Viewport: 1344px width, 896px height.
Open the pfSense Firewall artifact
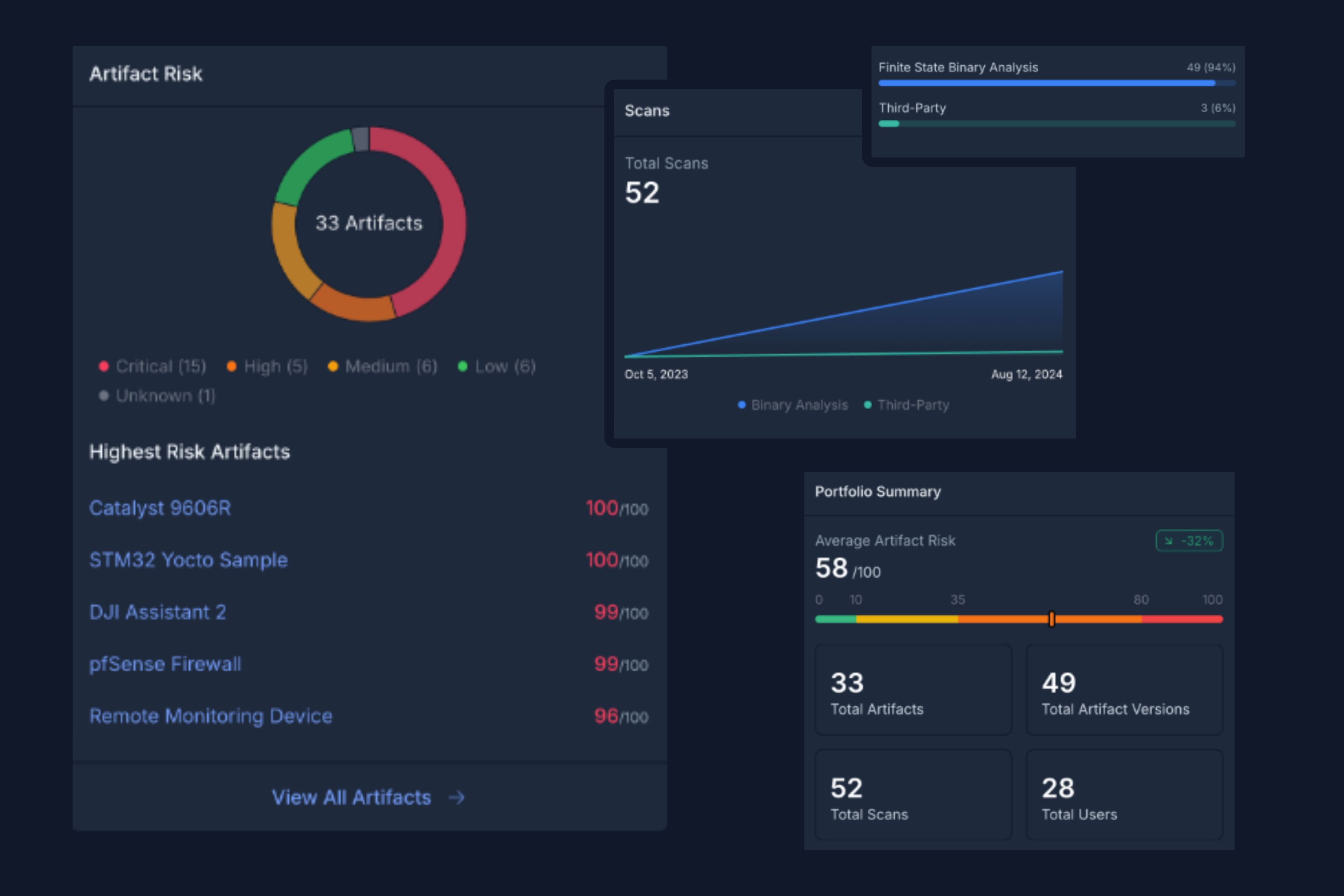pos(165,664)
